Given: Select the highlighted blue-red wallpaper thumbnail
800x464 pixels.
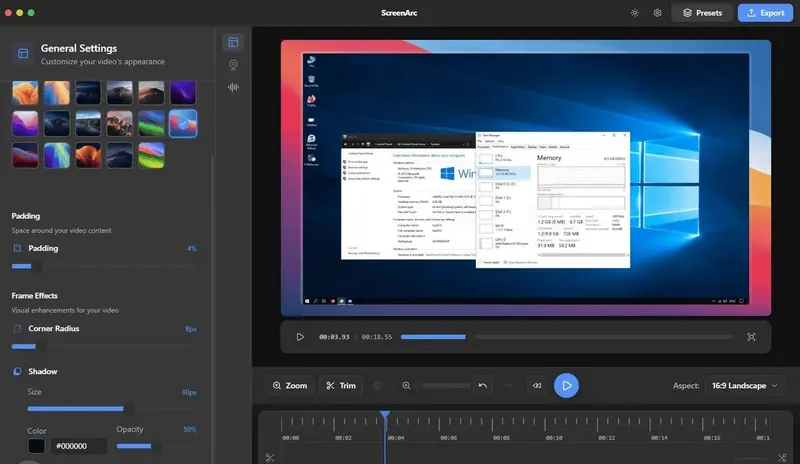Looking at the screenshot, I should pyautogui.click(x=183, y=123).
